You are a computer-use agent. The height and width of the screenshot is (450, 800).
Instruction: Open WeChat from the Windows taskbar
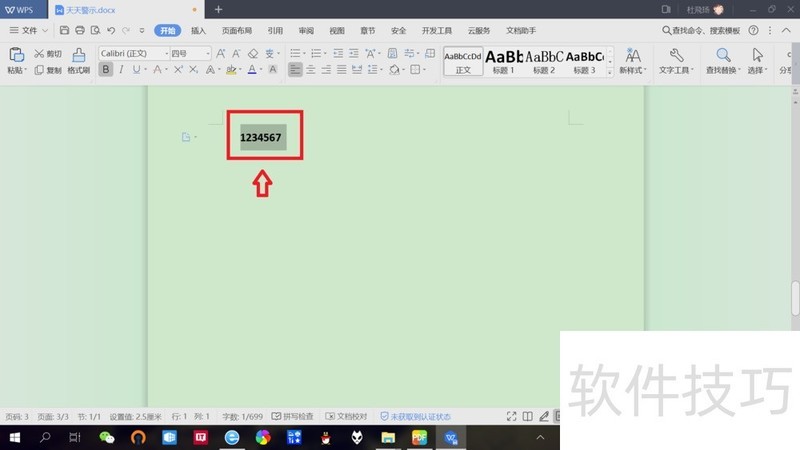point(107,437)
